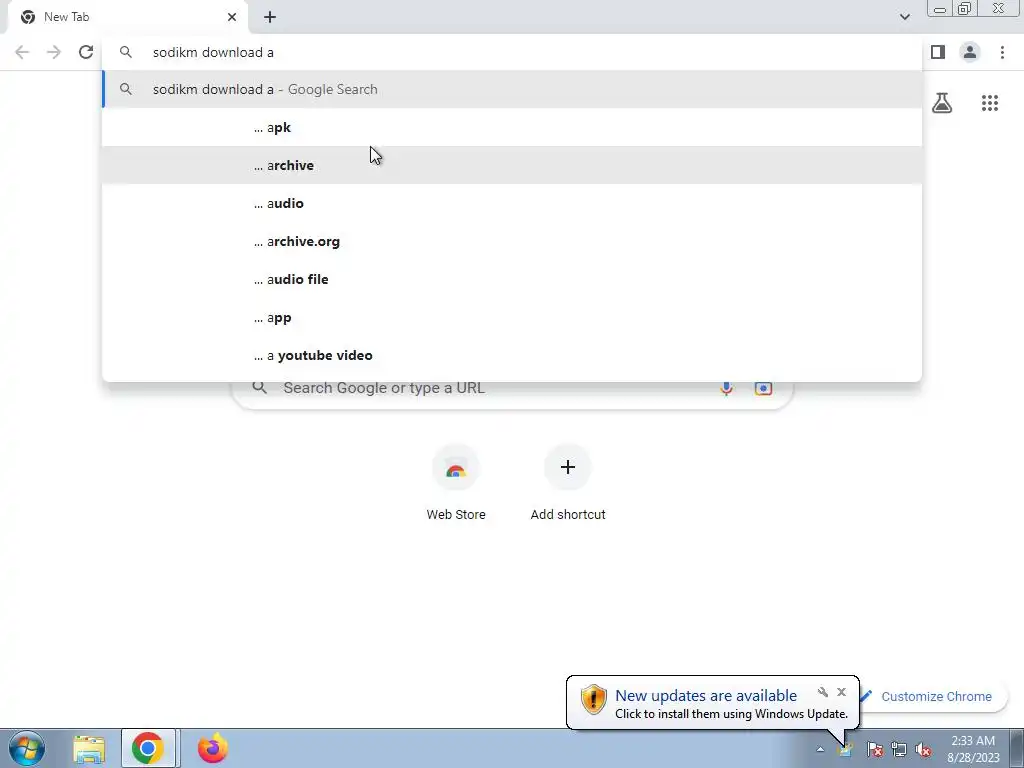Viewport: 1024px width, 768px height.
Task: Open the Windows Start menu
Action: click(26, 748)
